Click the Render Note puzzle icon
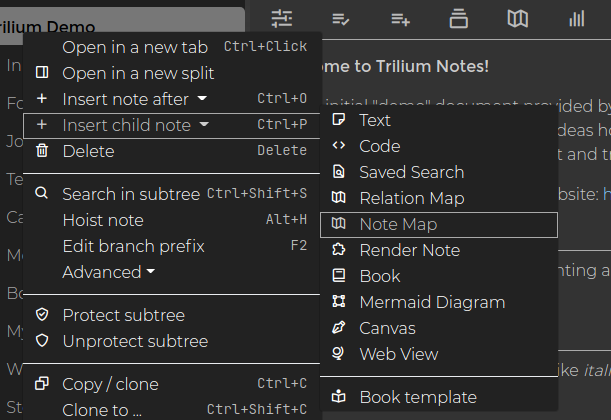Screen dimensions: 611x420 [x=339, y=249]
